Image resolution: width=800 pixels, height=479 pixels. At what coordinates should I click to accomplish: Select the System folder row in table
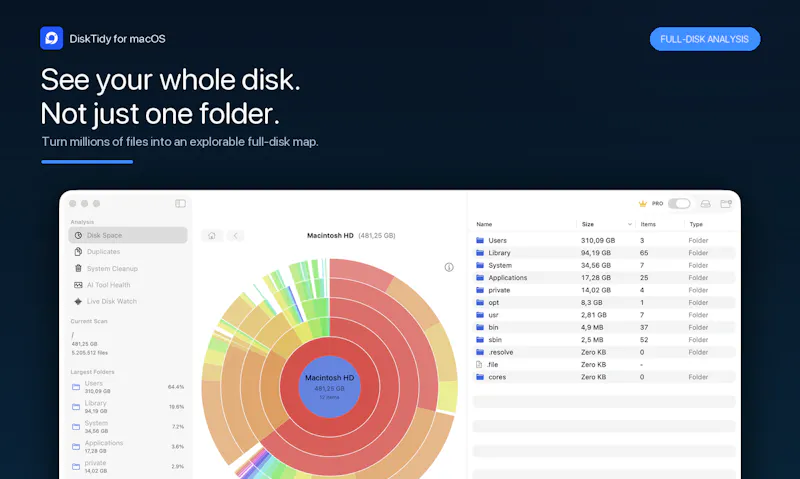coord(605,265)
